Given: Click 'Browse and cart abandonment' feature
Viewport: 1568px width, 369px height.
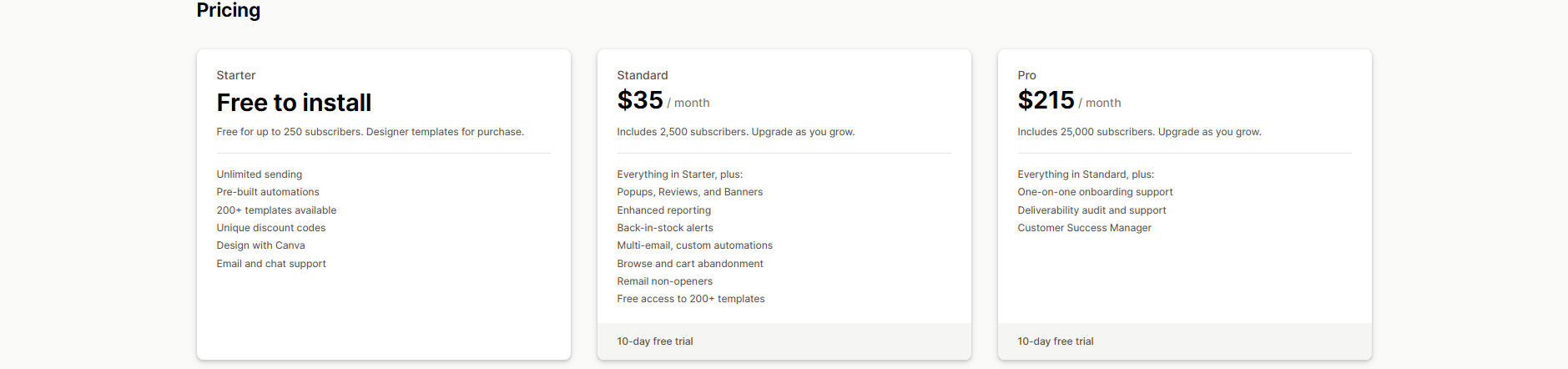Looking at the screenshot, I should point(690,264).
